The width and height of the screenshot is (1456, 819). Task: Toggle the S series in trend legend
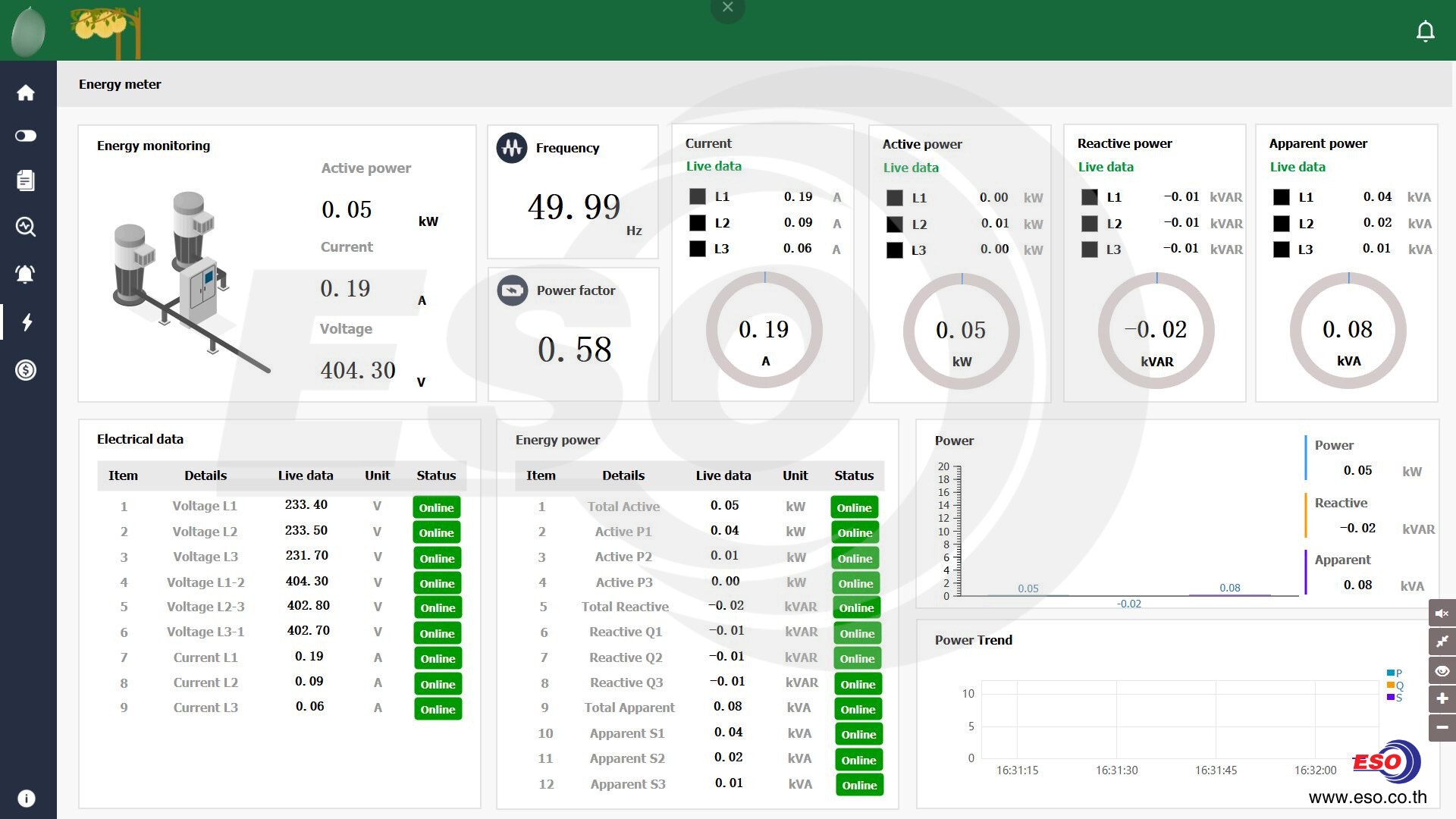[x=1395, y=698]
